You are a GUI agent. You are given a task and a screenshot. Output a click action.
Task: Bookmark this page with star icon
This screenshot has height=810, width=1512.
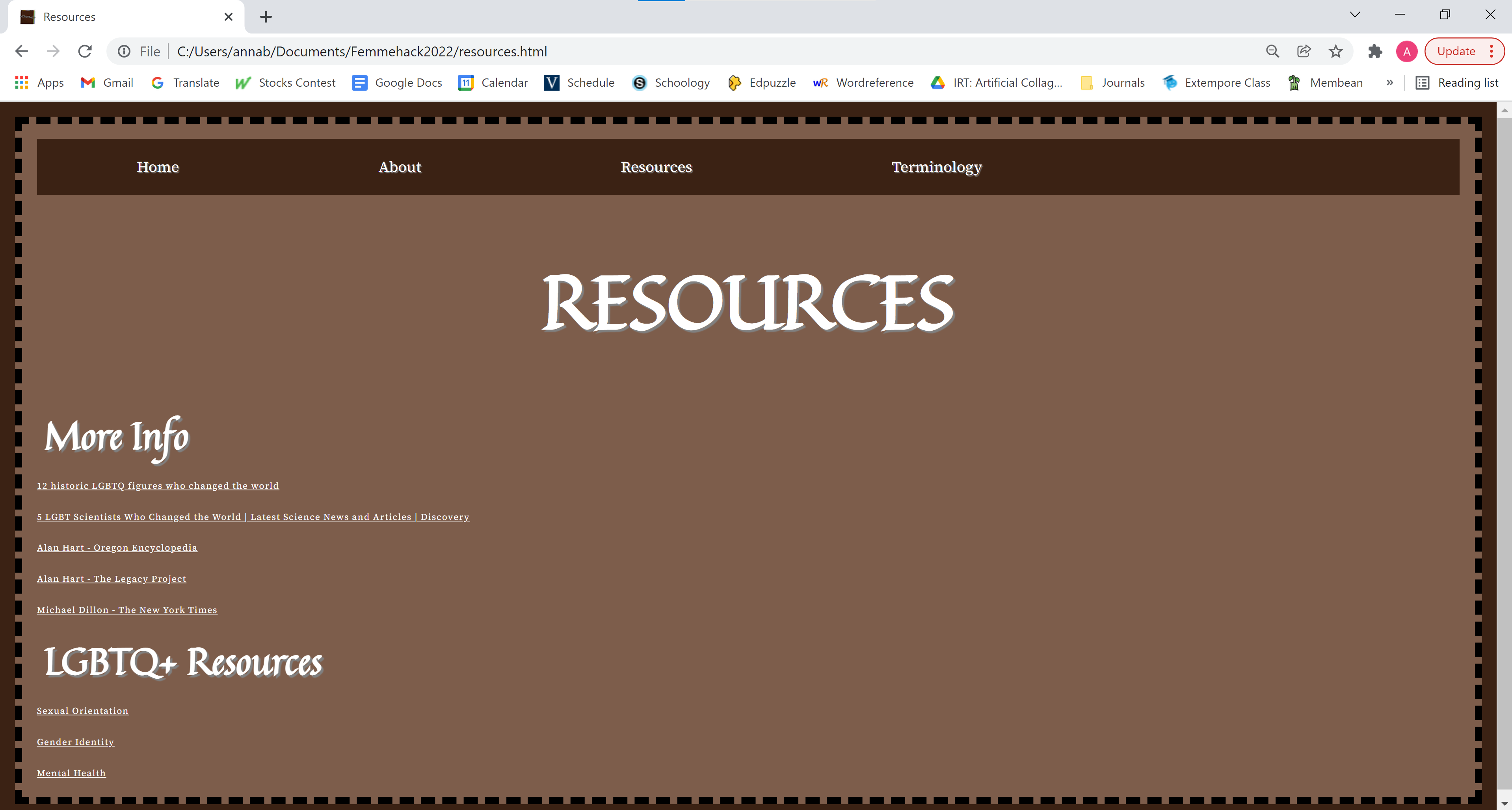point(1335,52)
